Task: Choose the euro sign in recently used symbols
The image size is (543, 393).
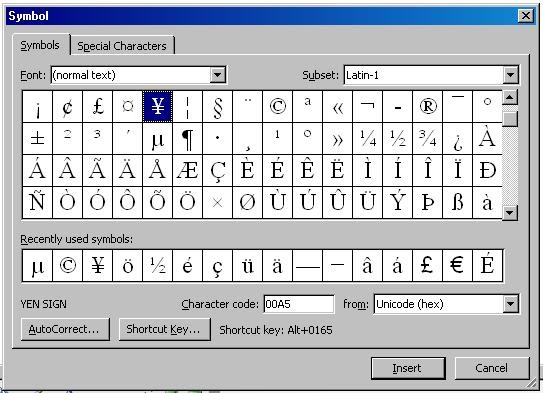Action: [458, 266]
